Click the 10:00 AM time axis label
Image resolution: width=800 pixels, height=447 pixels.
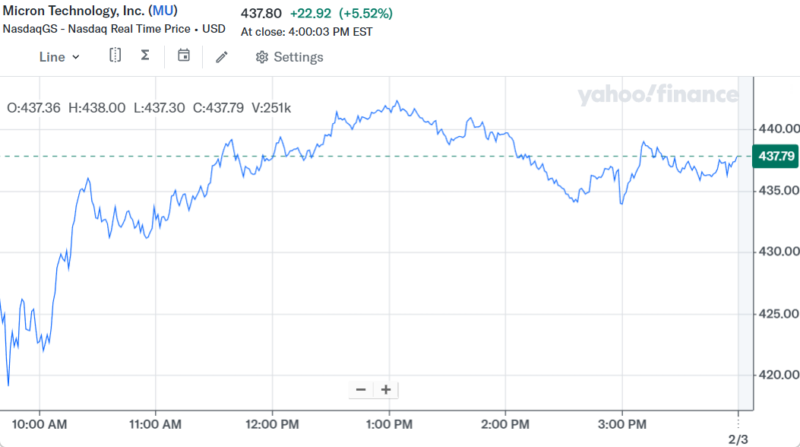coord(41,423)
